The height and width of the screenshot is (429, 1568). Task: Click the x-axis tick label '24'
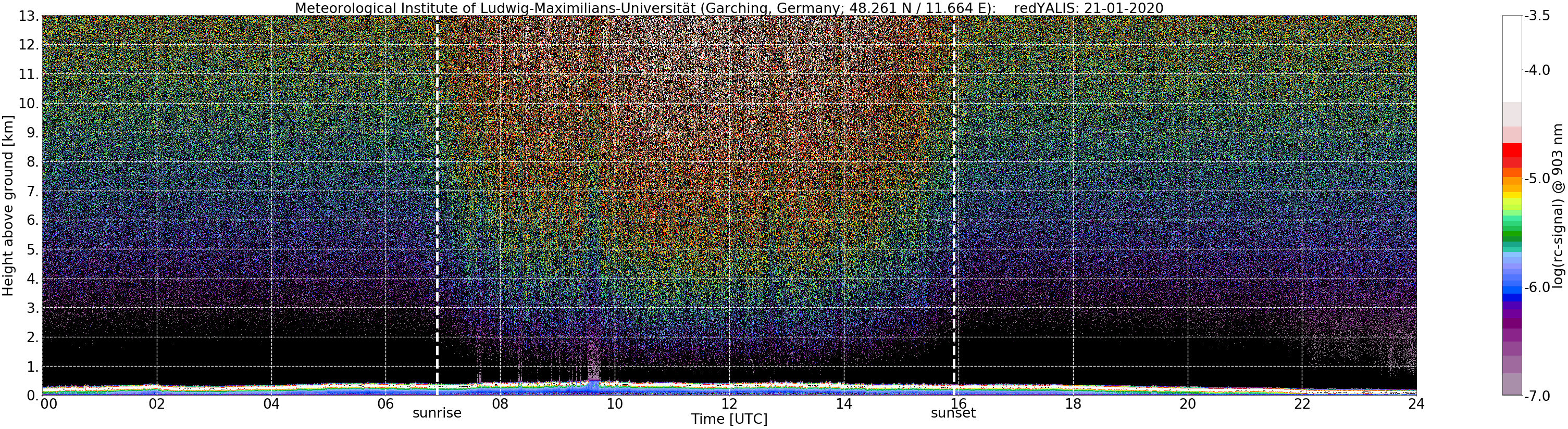[x=1416, y=404]
